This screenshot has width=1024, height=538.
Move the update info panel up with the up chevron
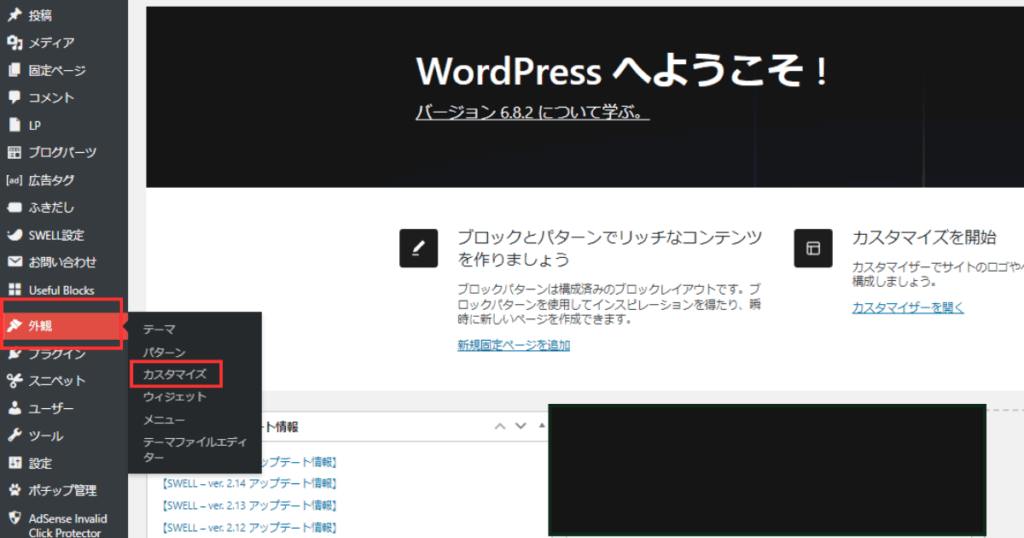[x=500, y=426]
